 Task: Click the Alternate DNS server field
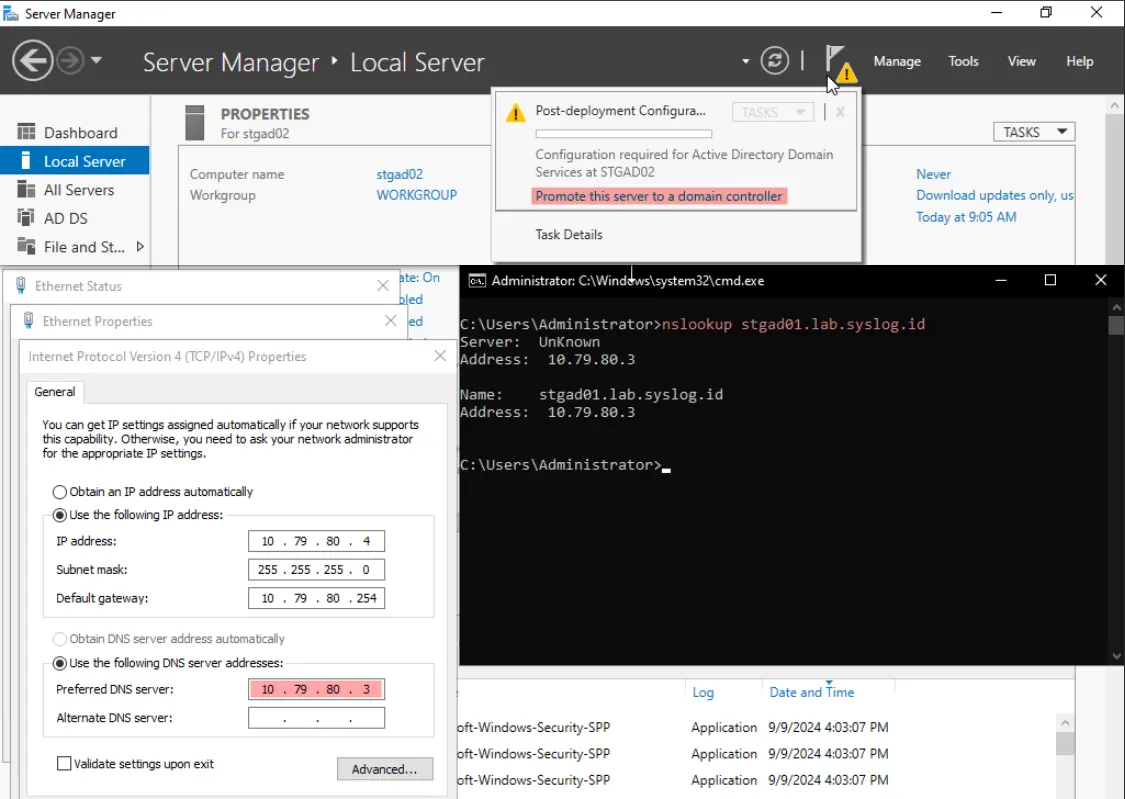coord(316,718)
